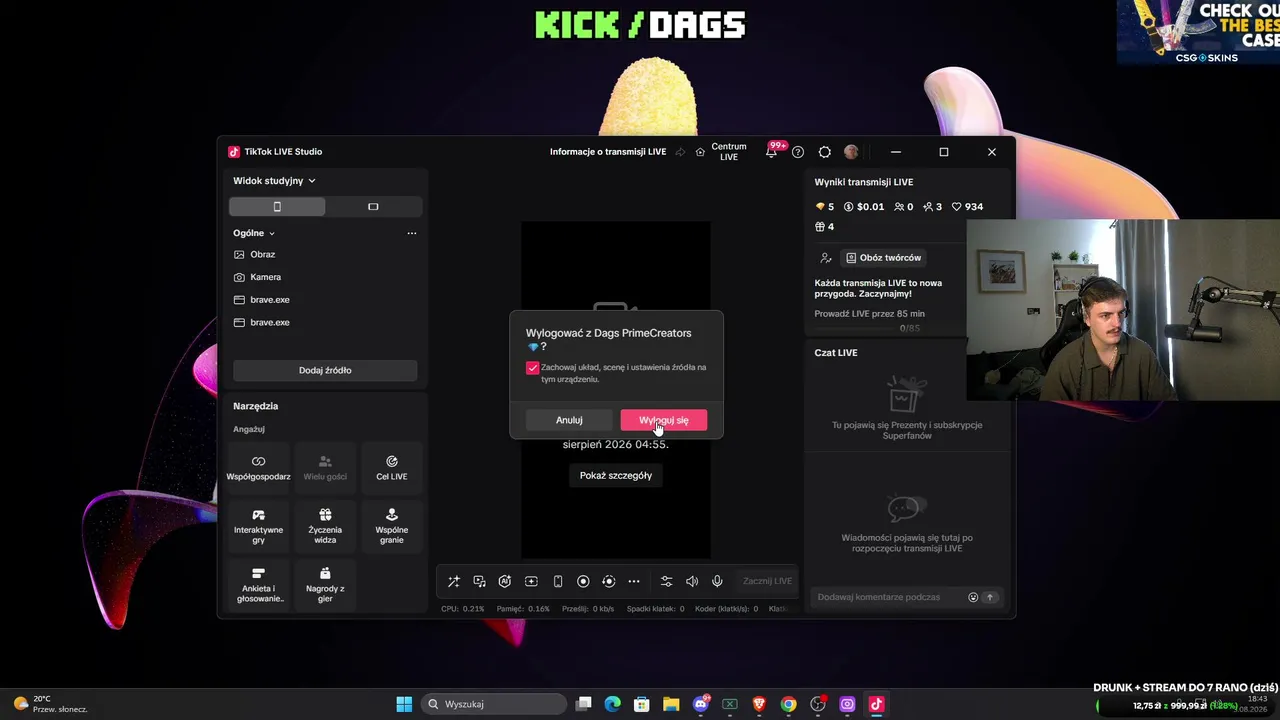
Task: Switch to portrait layout view
Action: tap(277, 207)
